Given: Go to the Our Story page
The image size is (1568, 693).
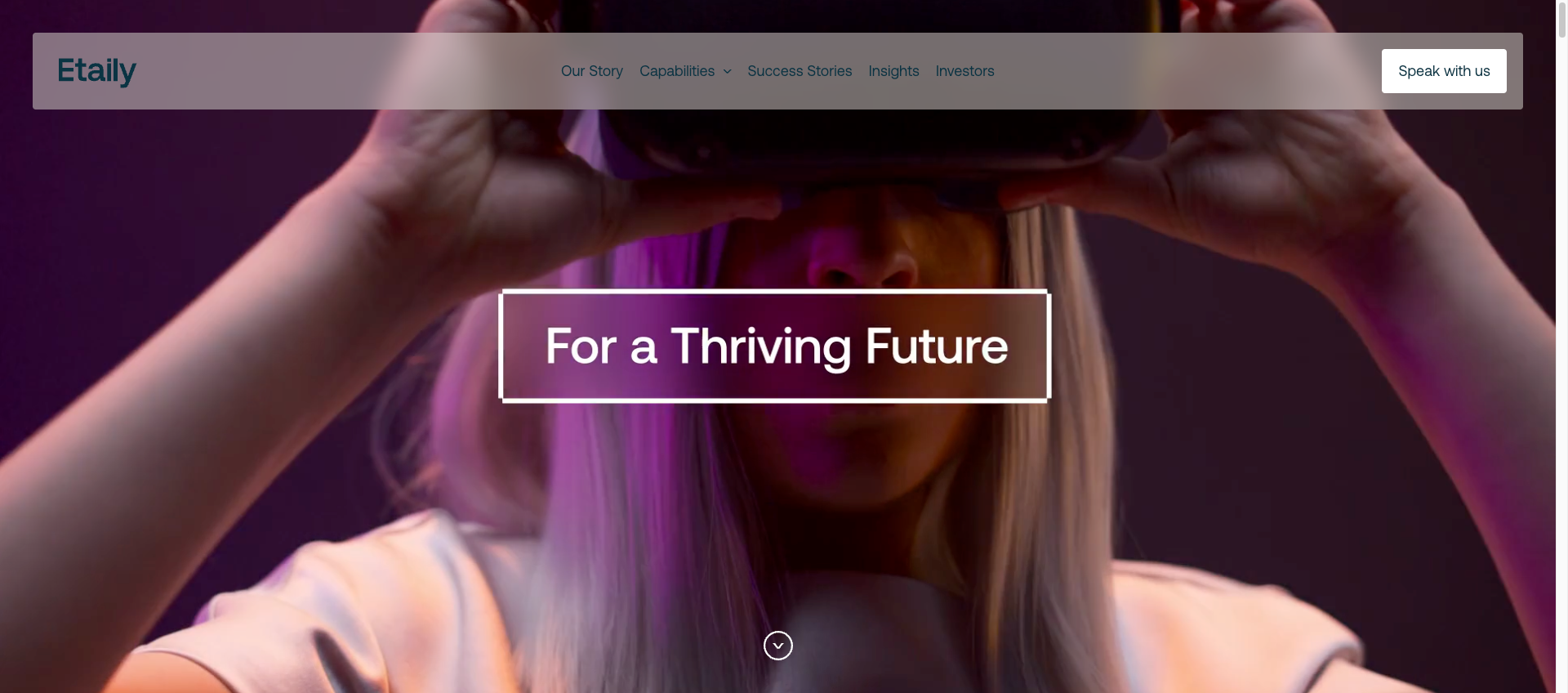Looking at the screenshot, I should click(x=592, y=71).
